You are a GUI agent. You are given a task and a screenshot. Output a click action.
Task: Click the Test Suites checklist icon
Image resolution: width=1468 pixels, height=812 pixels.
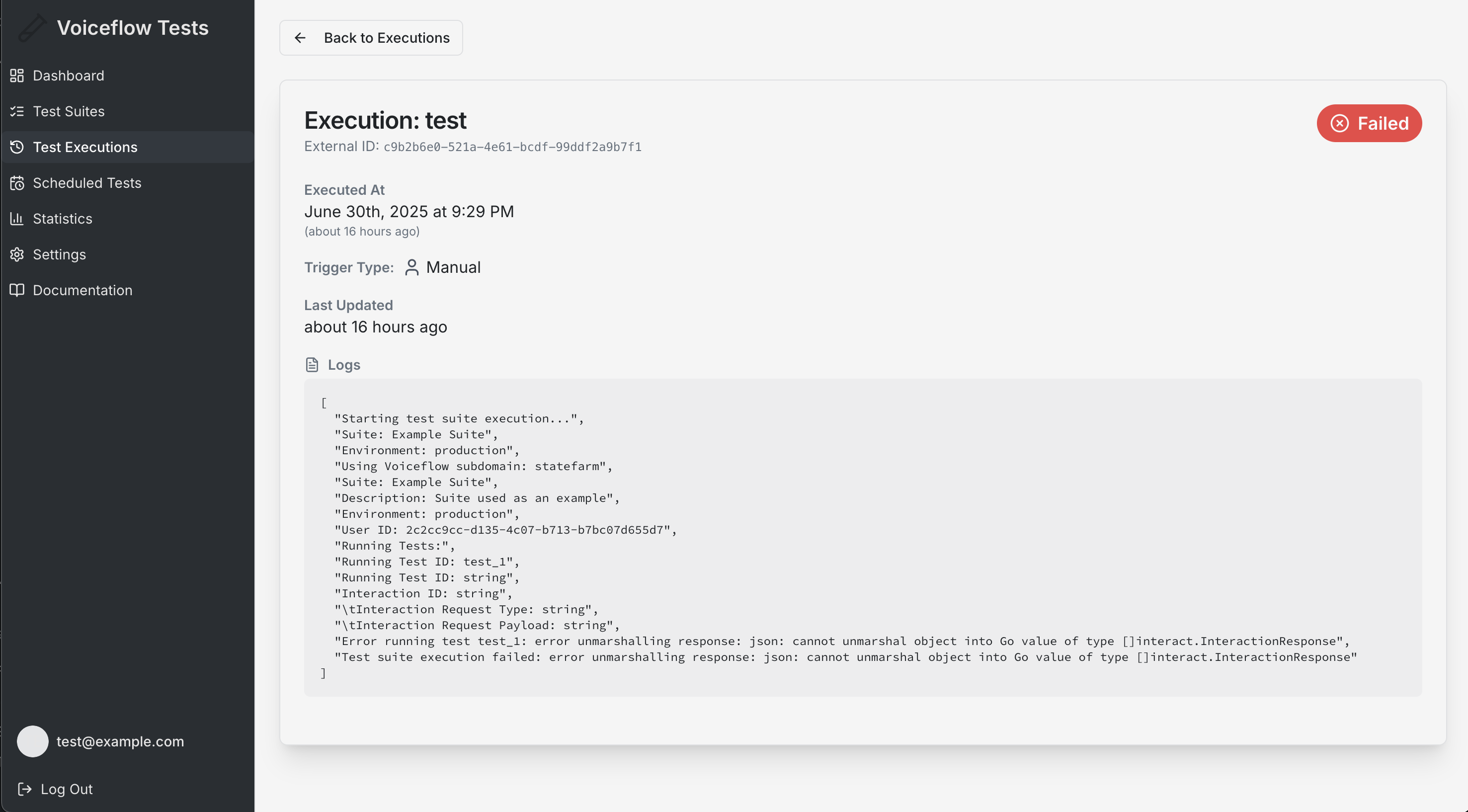tap(17, 111)
